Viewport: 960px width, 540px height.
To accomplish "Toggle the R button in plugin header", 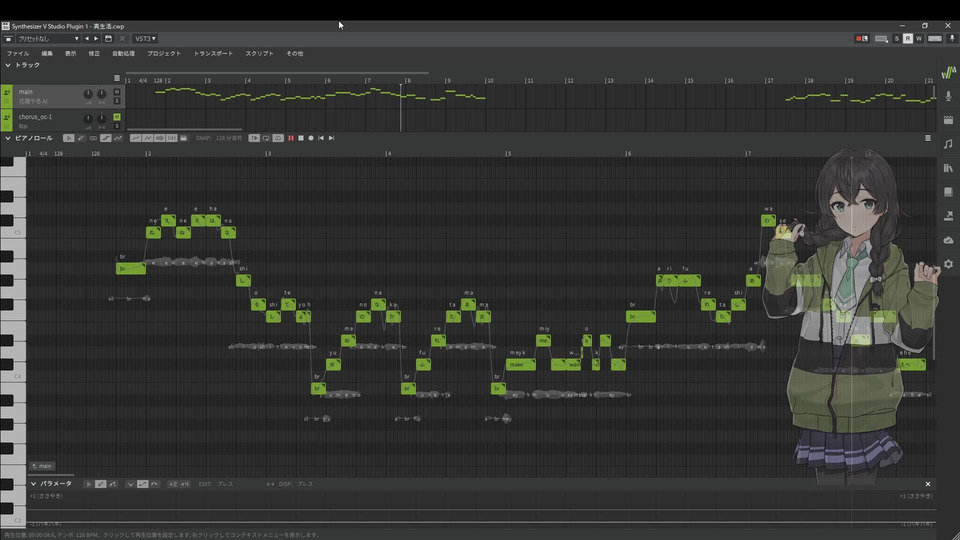I will [908, 39].
